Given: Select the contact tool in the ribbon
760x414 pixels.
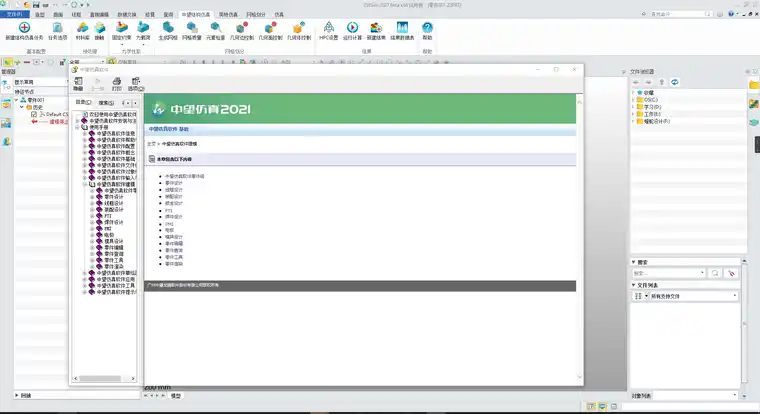Looking at the screenshot, I should [99, 30].
